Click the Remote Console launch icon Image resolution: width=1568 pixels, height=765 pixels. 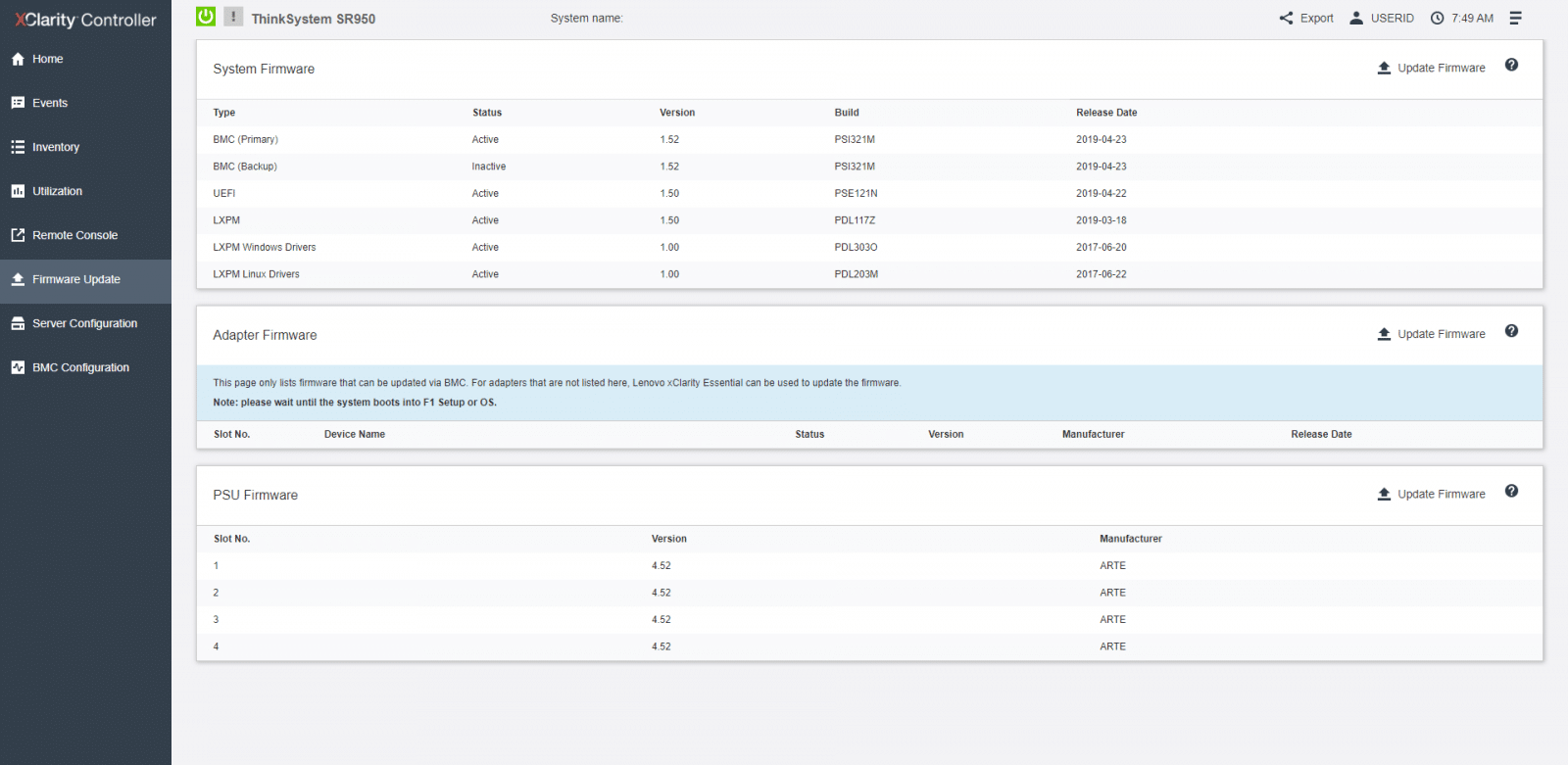click(18, 235)
